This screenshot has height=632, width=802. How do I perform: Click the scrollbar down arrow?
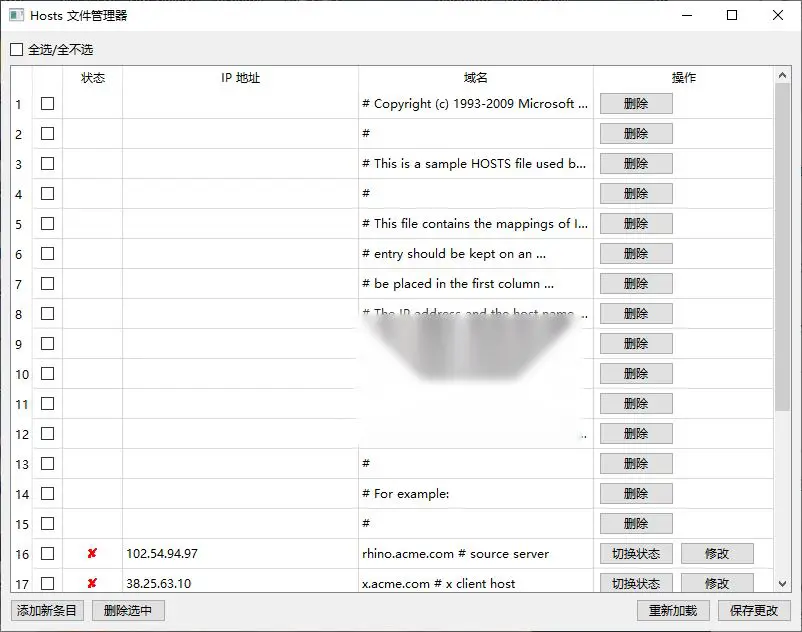point(782,583)
